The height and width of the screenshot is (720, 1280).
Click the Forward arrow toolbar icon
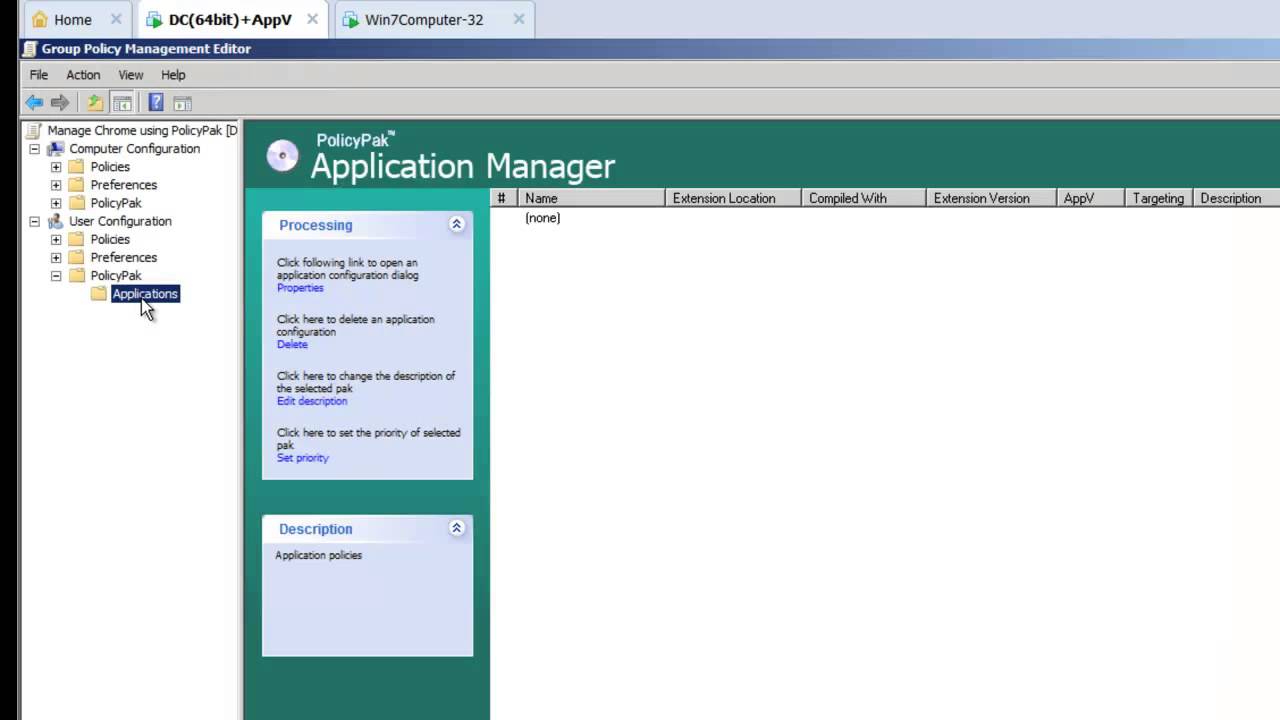pos(60,102)
